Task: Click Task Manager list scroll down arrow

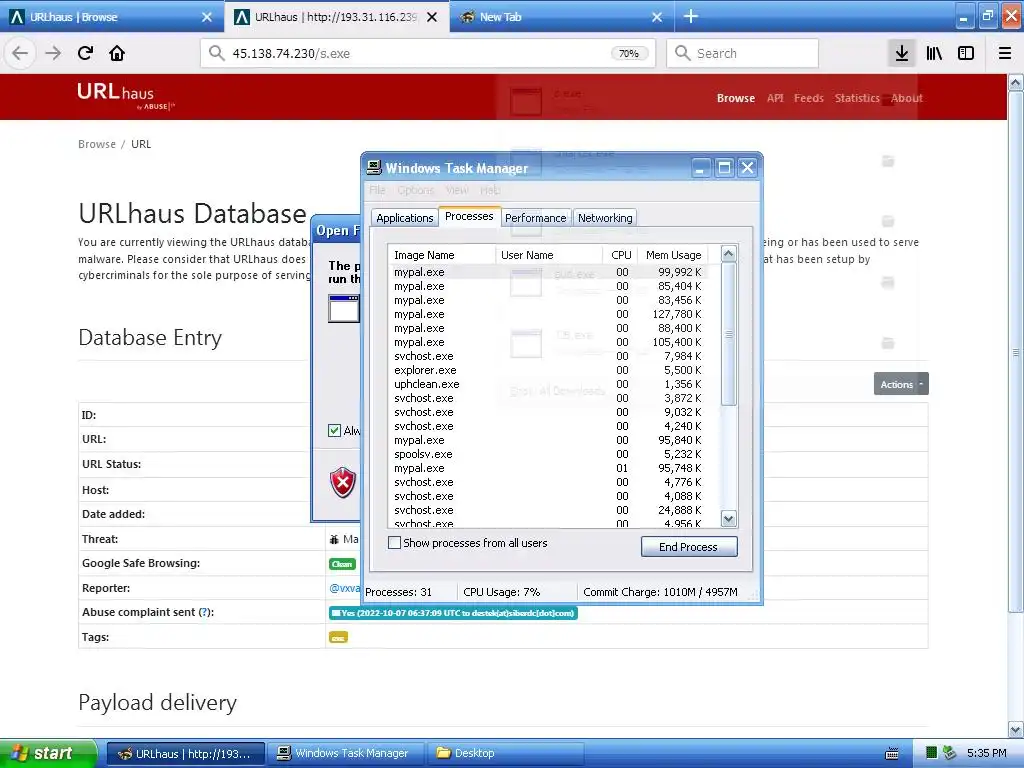Action: click(x=729, y=519)
